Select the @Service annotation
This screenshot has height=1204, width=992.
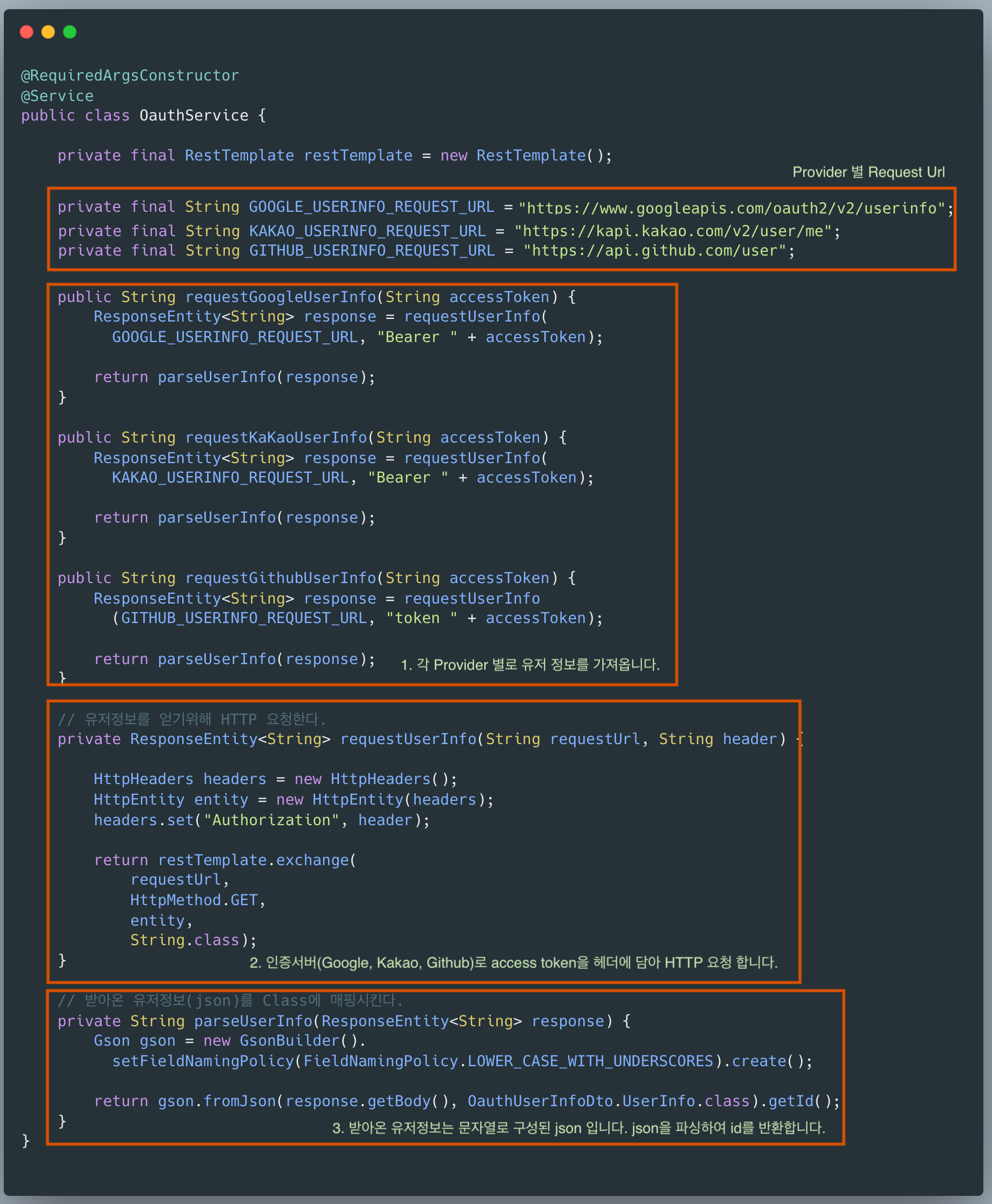(x=57, y=96)
